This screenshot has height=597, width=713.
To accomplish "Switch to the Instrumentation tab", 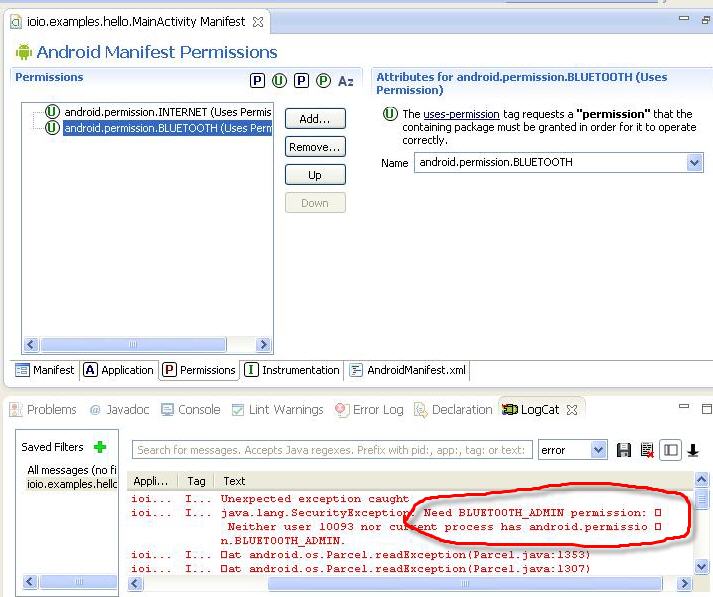I will pyautogui.click(x=292, y=370).
